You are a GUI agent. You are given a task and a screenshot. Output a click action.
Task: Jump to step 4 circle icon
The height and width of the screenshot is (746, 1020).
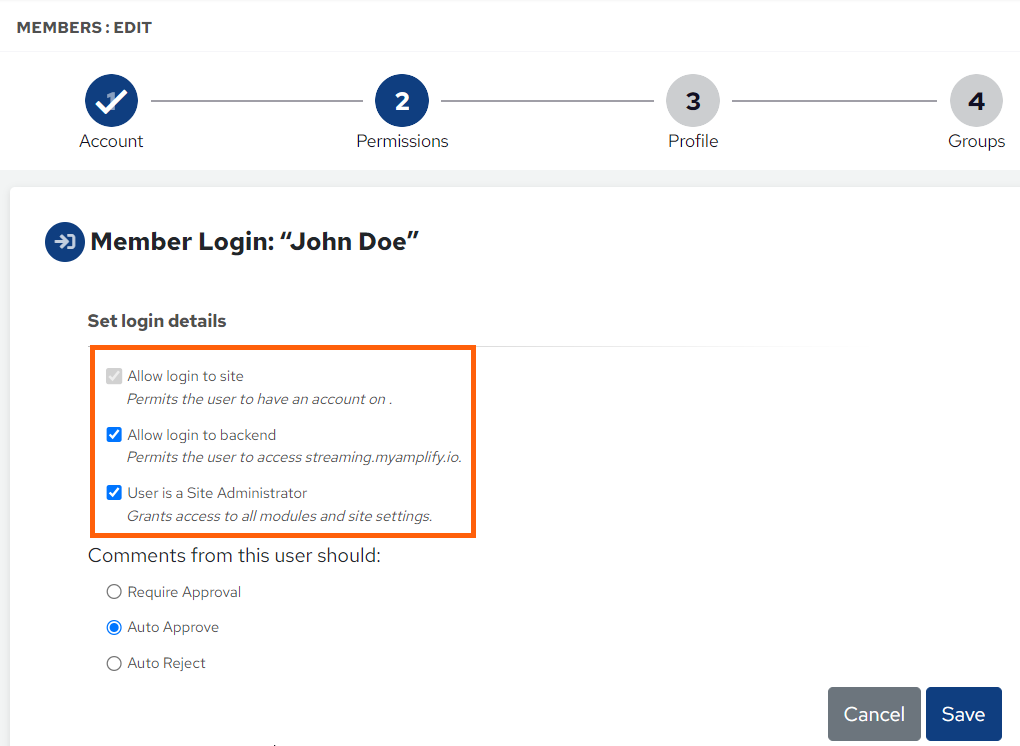[976, 100]
